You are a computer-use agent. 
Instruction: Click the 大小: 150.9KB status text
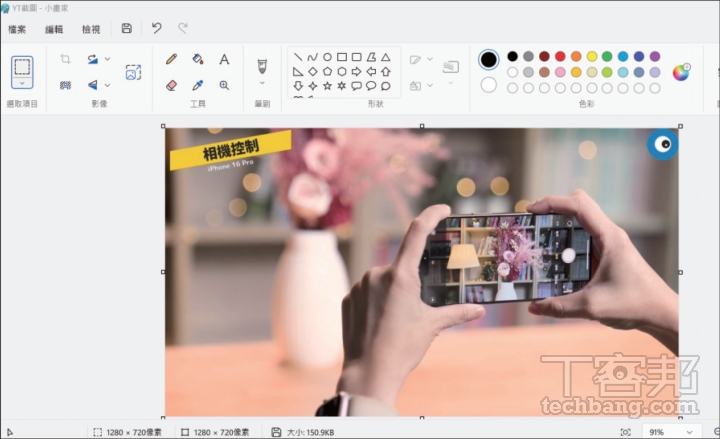(310, 432)
